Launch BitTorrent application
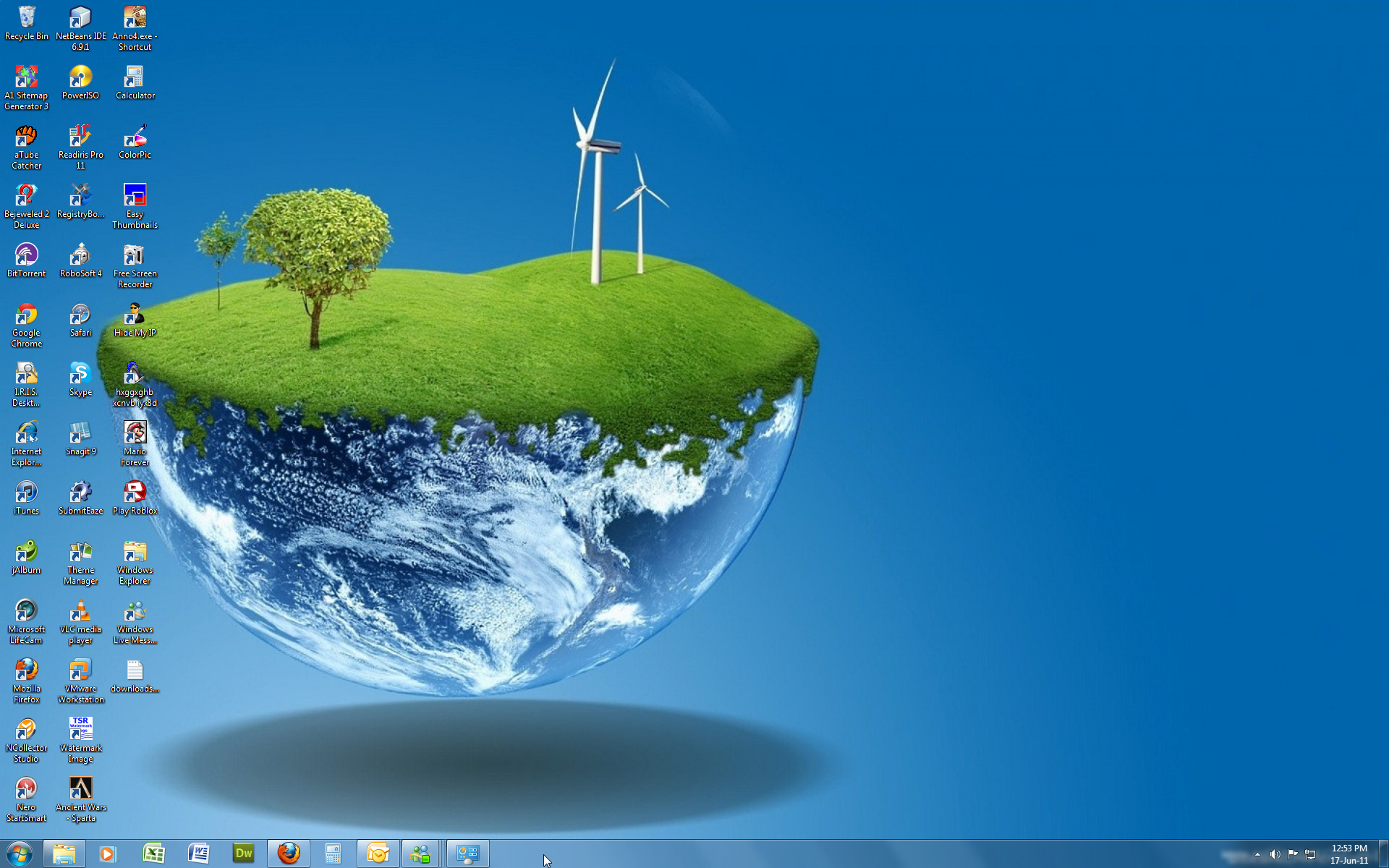Viewport: 1389px width, 868px height. click(x=25, y=255)
